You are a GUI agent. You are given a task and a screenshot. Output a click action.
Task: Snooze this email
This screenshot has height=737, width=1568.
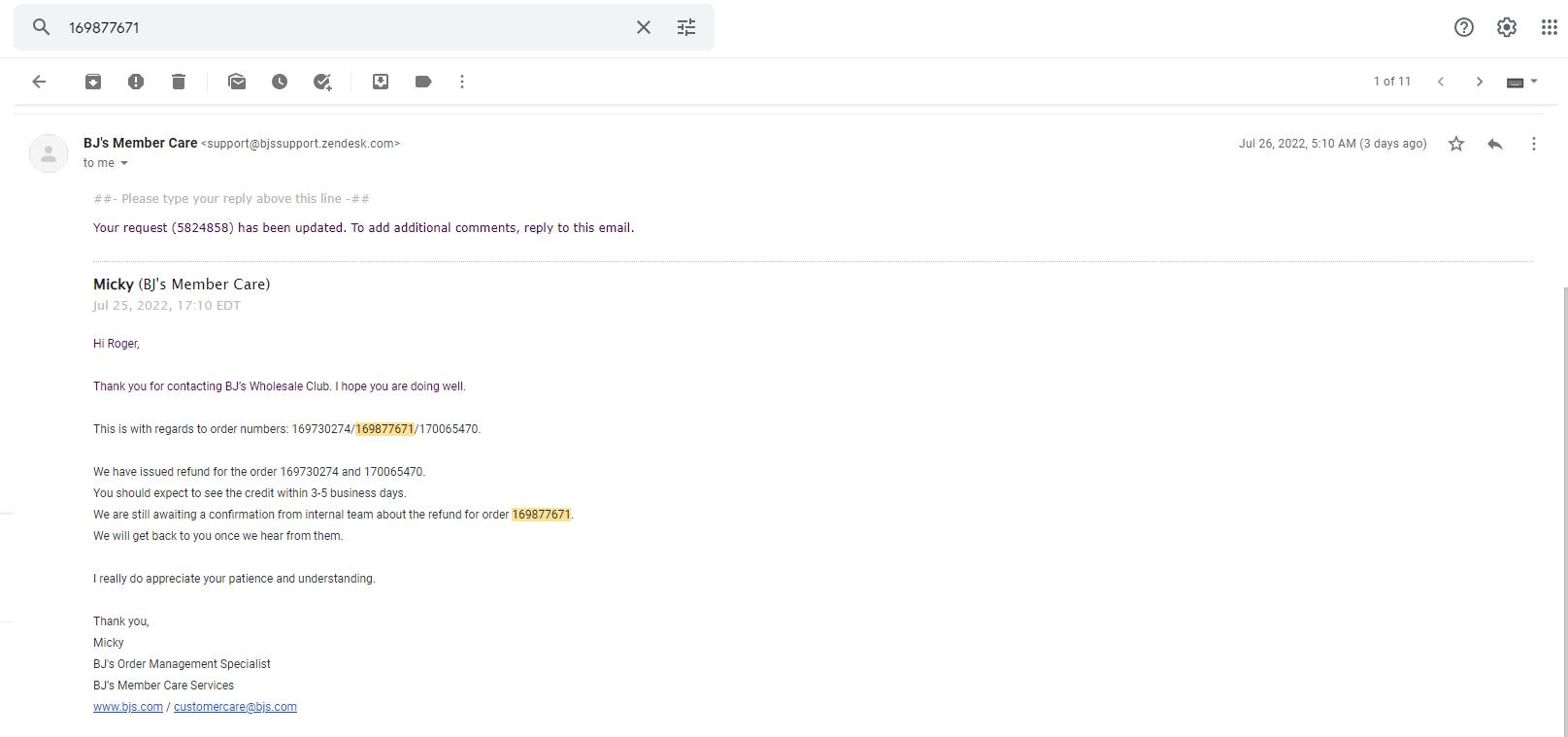(280, 82)
